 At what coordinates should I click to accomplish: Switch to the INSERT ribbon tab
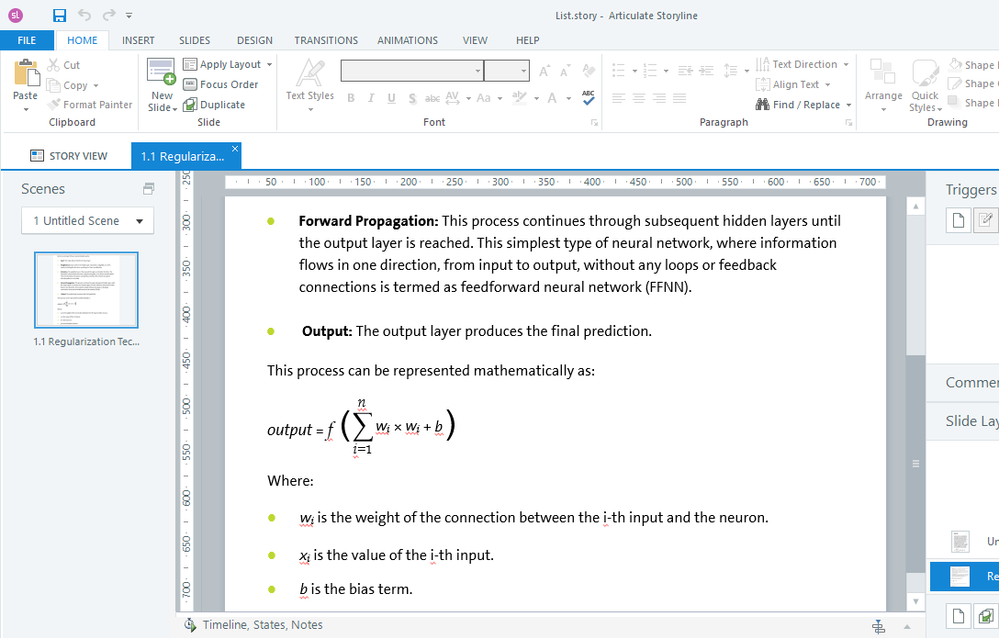138,40
